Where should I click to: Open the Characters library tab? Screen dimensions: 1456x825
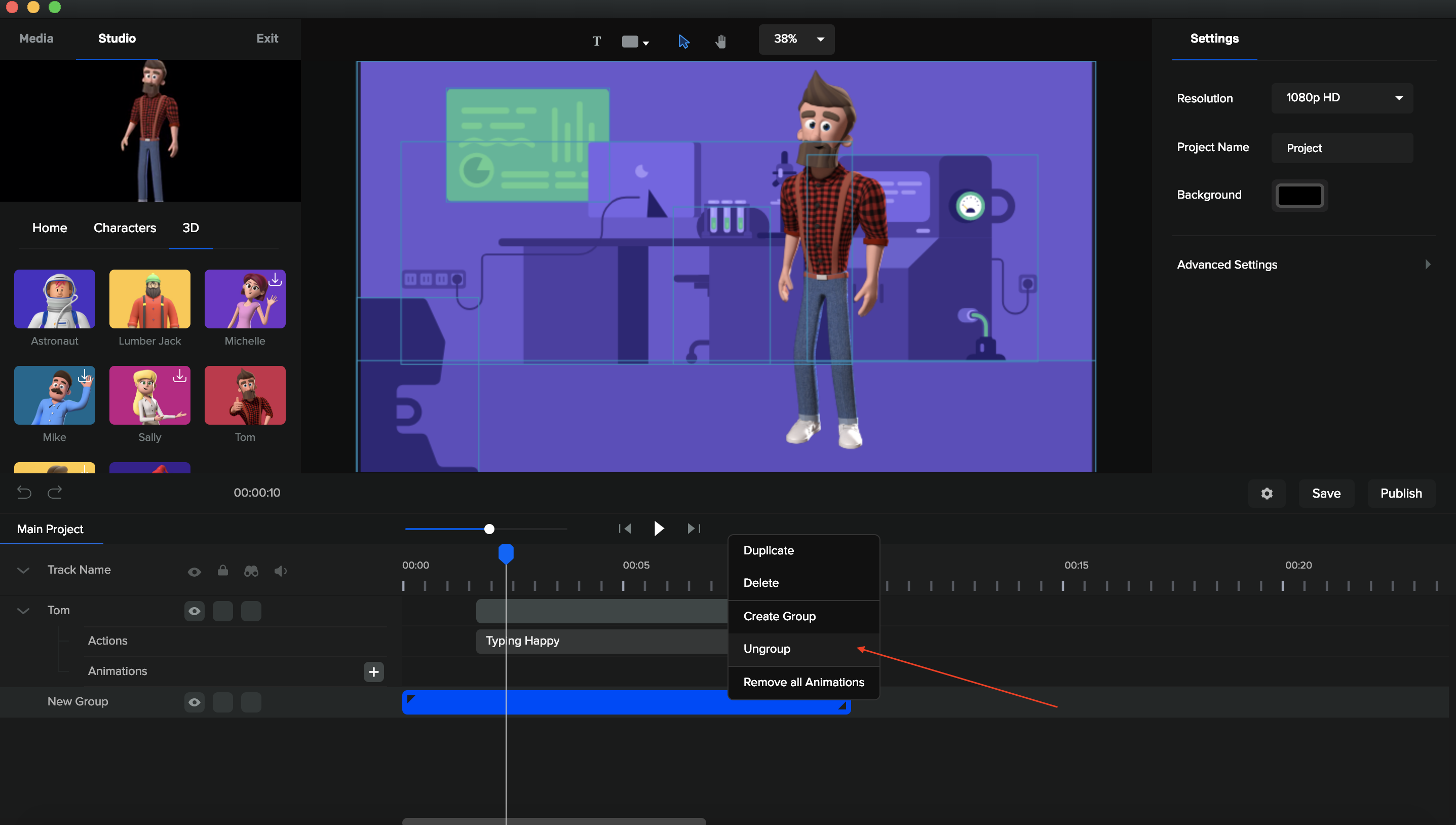click(x=125, y=228)
